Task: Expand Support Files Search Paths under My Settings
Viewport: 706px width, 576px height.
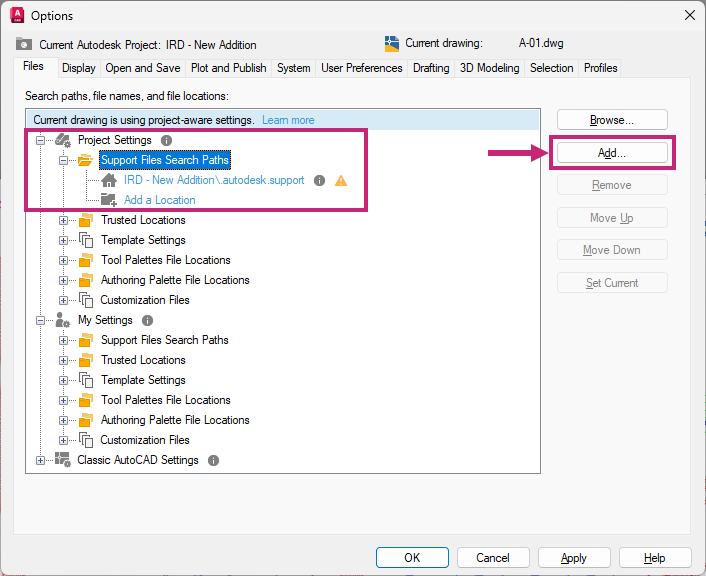Action: (63, 340)
